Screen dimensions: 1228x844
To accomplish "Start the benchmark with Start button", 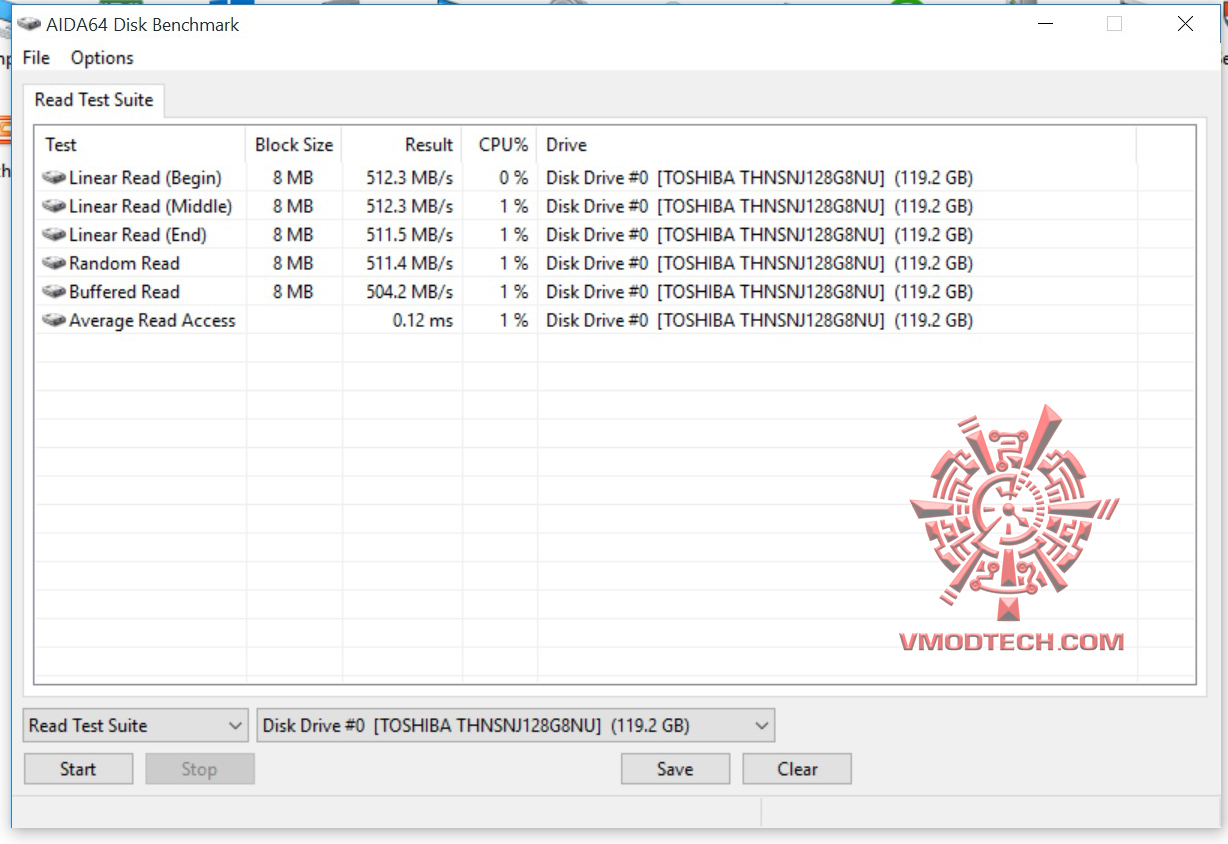I will click(78, 769).
